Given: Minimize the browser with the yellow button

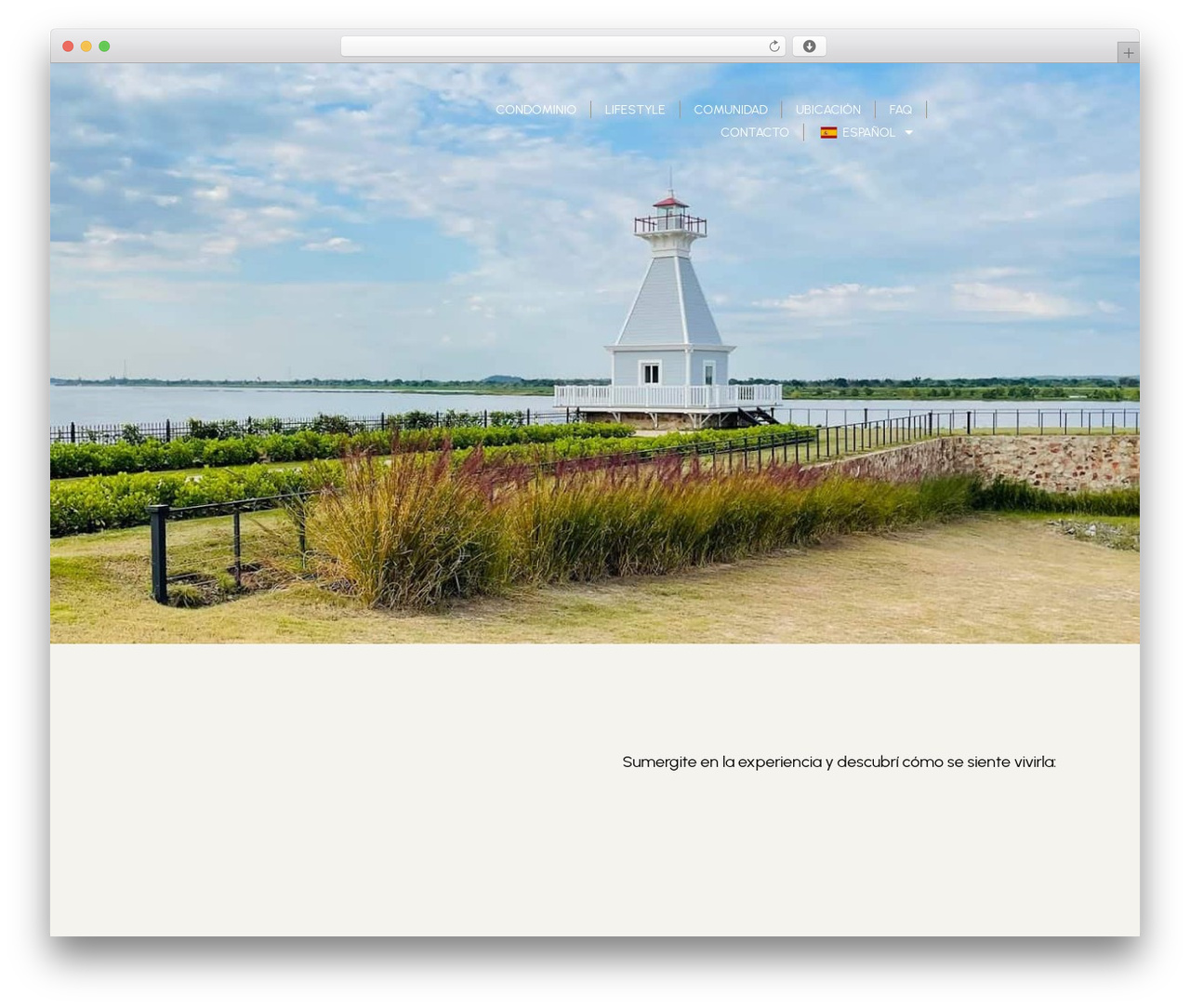Looking at the screenshot, I should click(86, 46).
